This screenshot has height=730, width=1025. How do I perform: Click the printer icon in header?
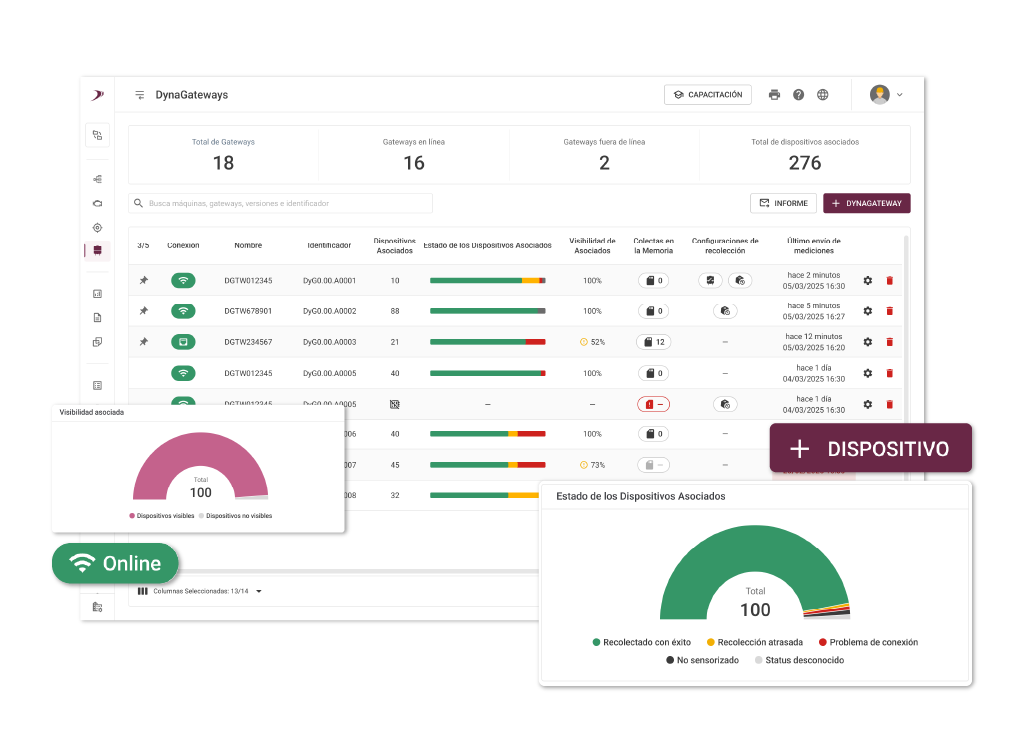(774, 95)
